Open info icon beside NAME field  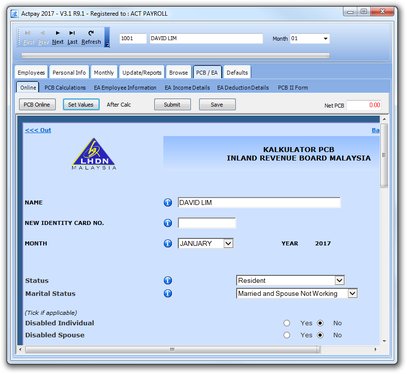[x=168, y=202]
